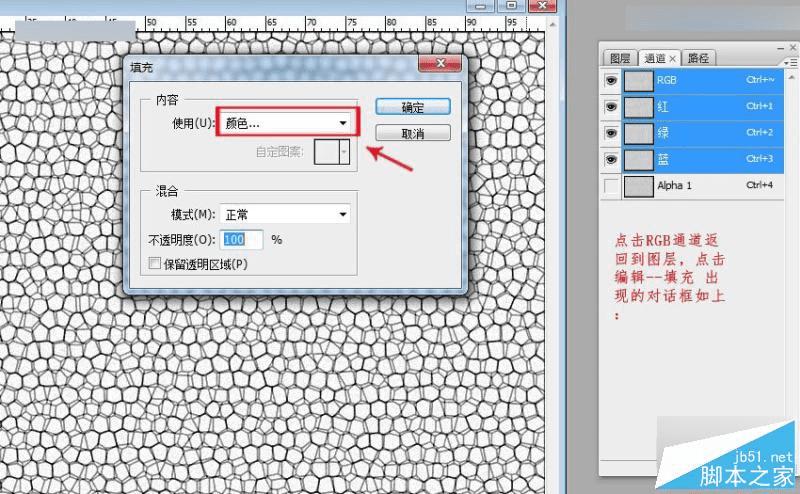800x494 pixels.
Task: Toggle visibility eye of 红 channel
Action: [611, 107]
